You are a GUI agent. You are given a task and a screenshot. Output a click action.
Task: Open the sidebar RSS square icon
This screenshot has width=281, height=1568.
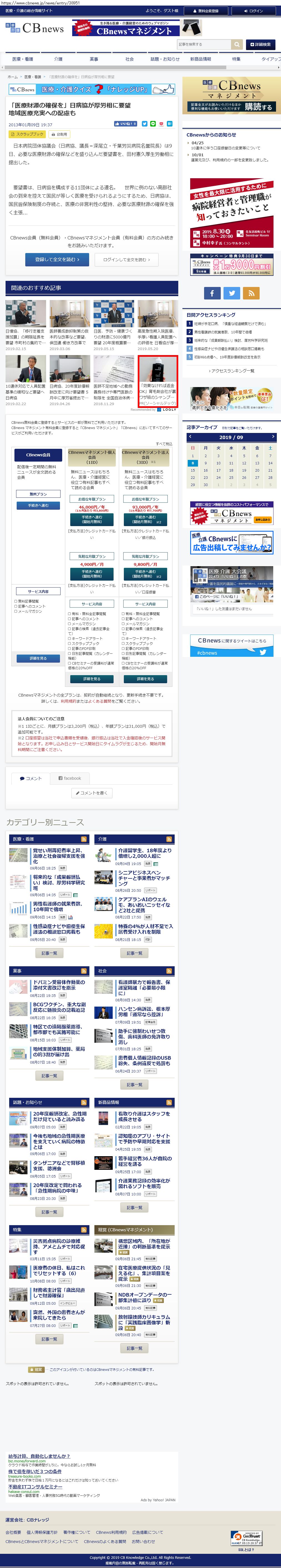252,293
